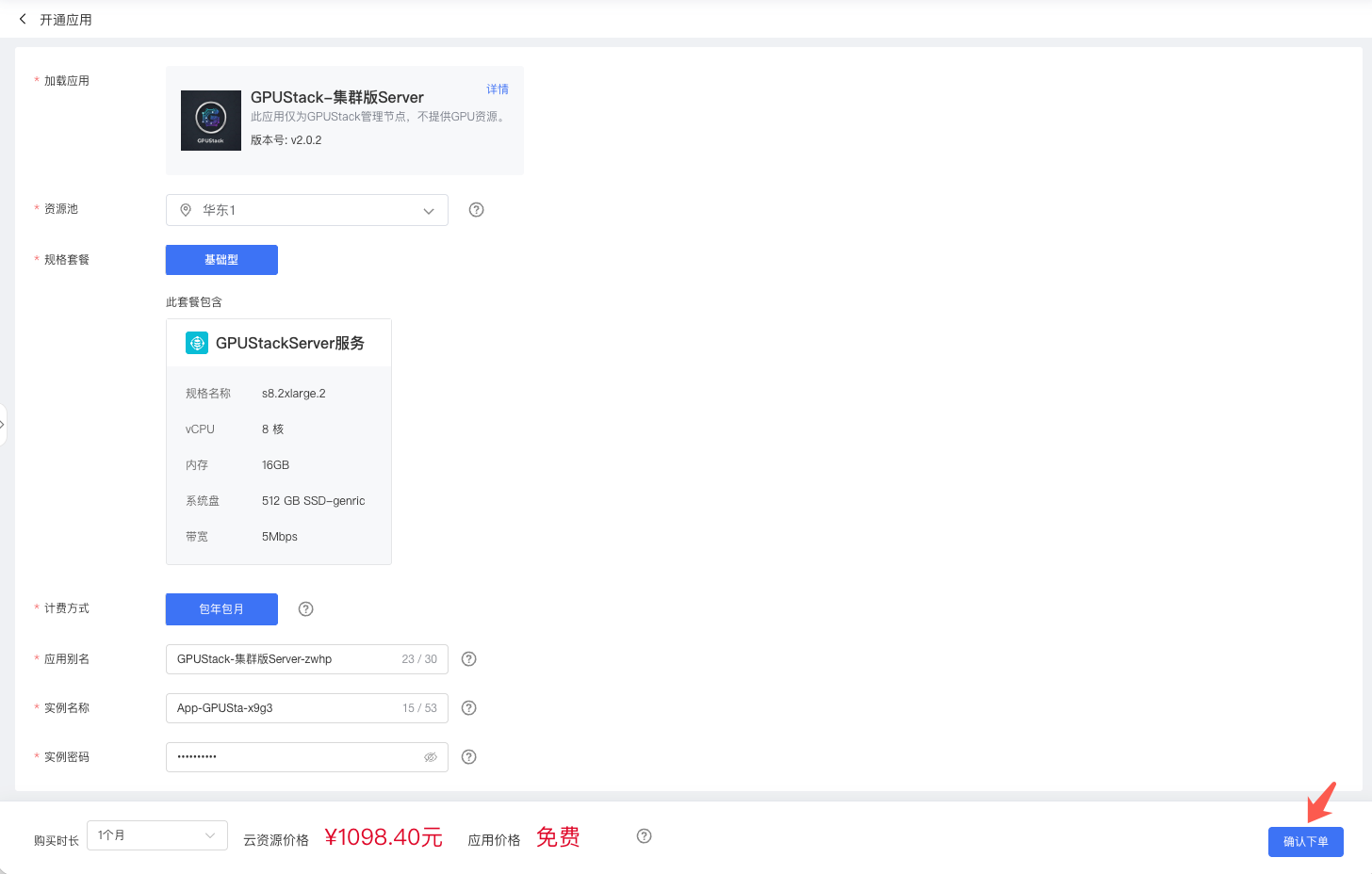Click the help icon beside 应用价格
Image resolution: width=1372 pixels, height=874 pixels.
click(x=645, y=836)
